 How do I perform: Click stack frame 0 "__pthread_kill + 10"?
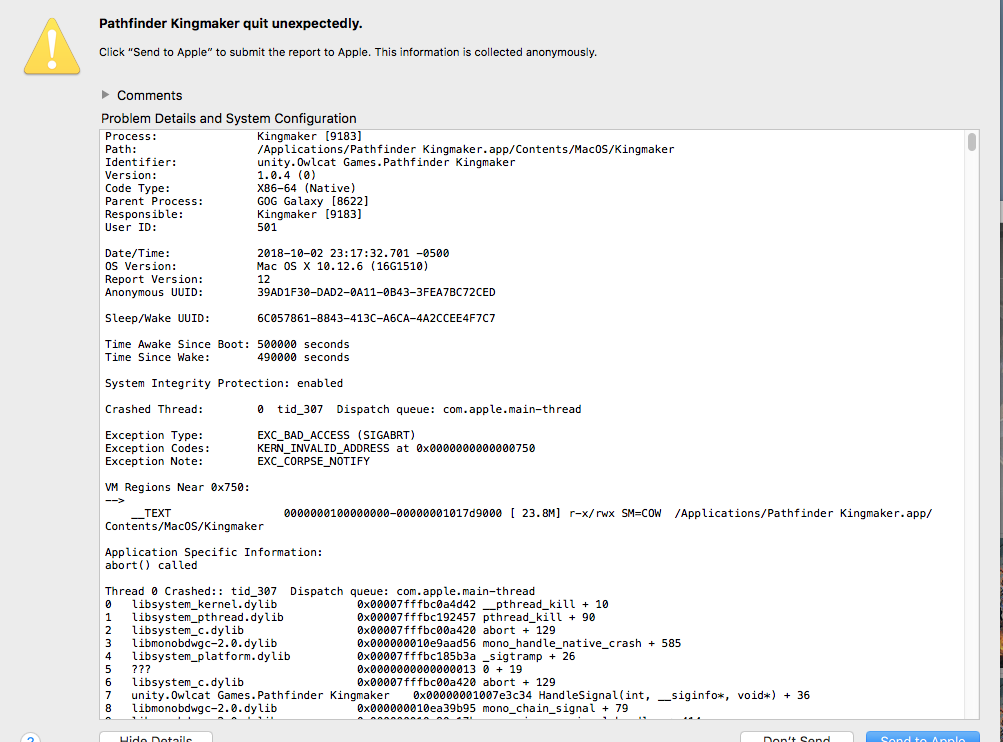coord(357,604)
